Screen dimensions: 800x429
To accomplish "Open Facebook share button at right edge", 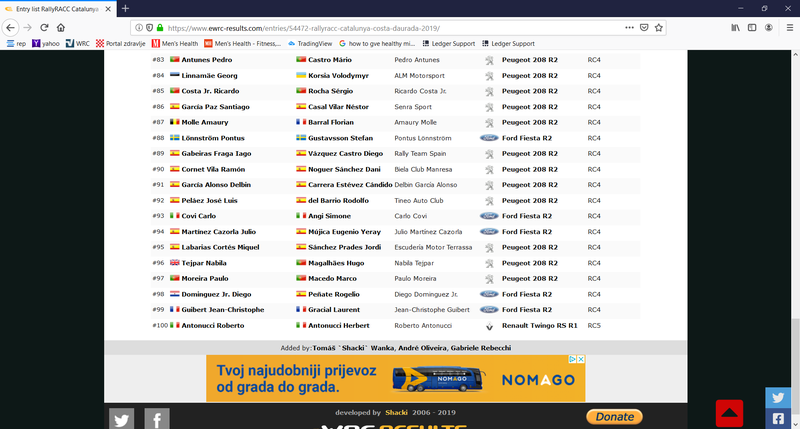I will coord(778,419).
